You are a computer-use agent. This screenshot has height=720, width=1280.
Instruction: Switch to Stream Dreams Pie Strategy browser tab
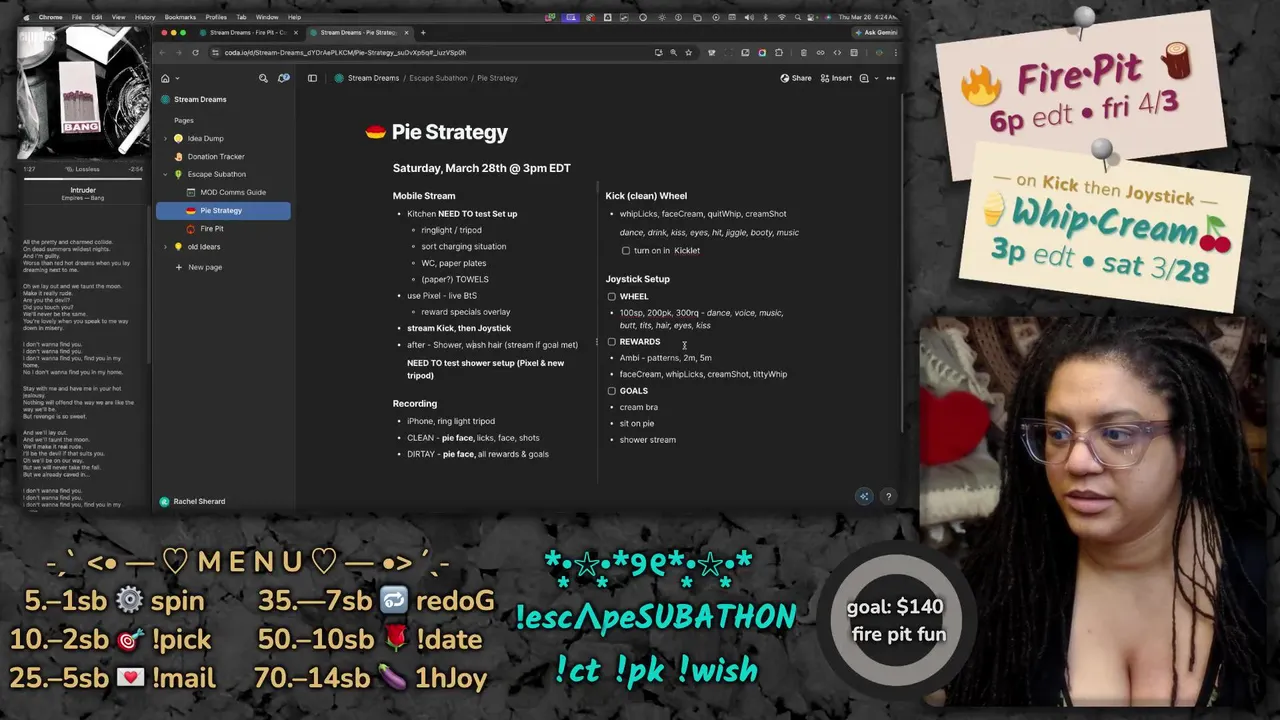click(358, 32)
